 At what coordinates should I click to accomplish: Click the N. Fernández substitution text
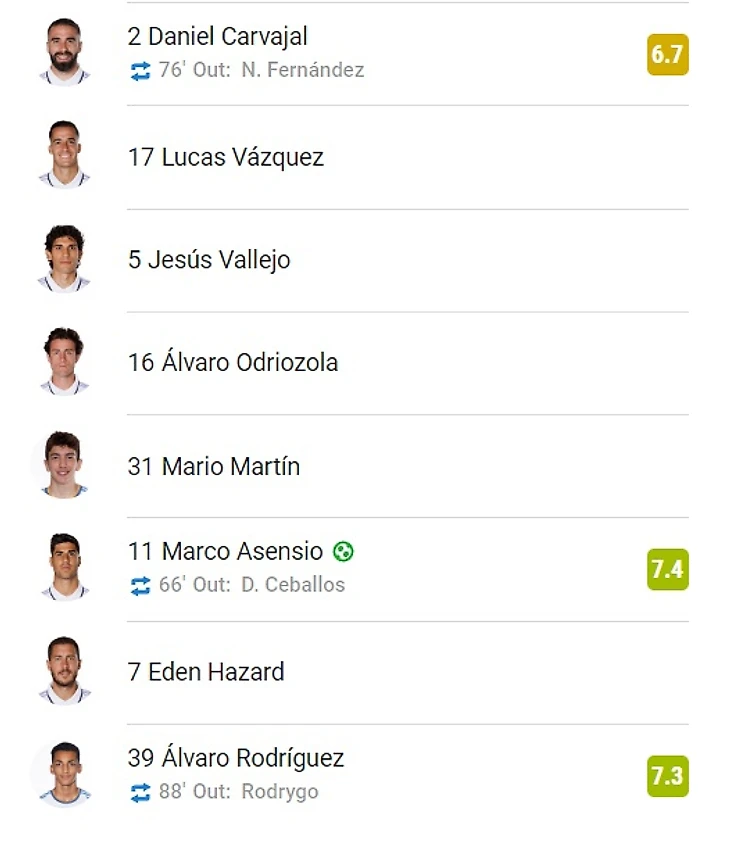(x=302, y=71)
